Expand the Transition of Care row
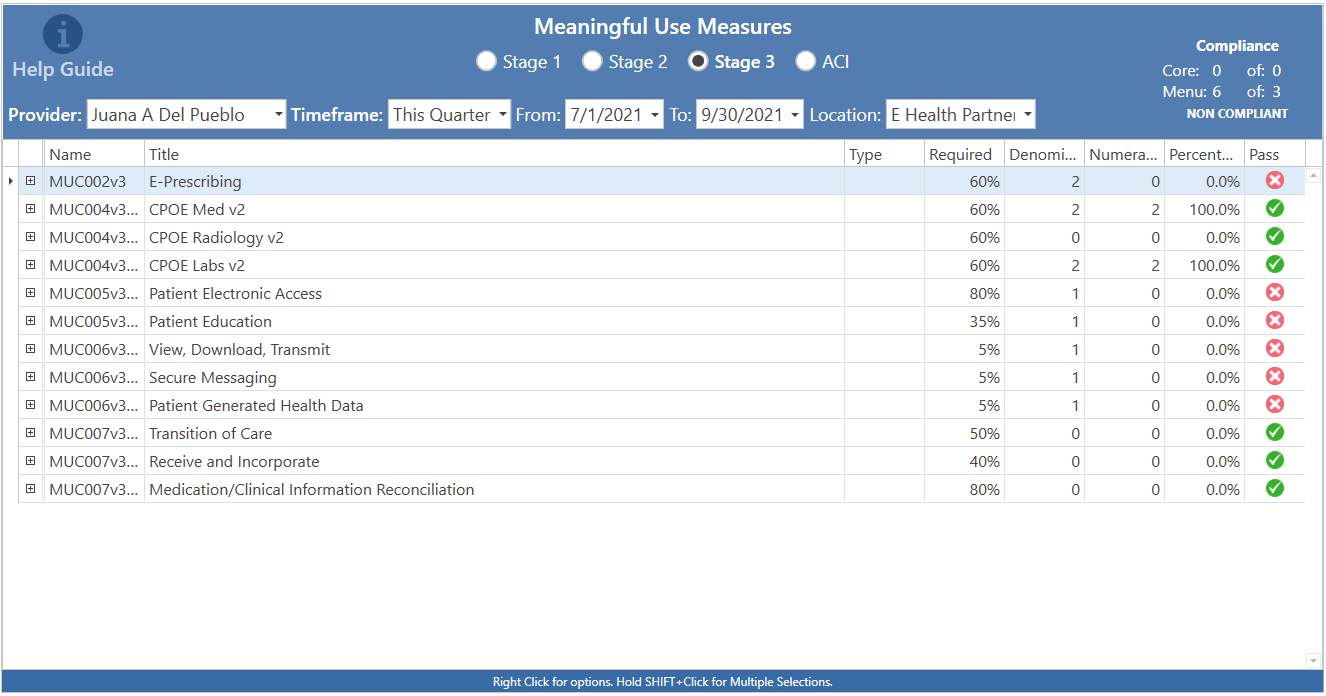Image resolution: width=1326 pixels, height=696 pixels. coord(30,433)
